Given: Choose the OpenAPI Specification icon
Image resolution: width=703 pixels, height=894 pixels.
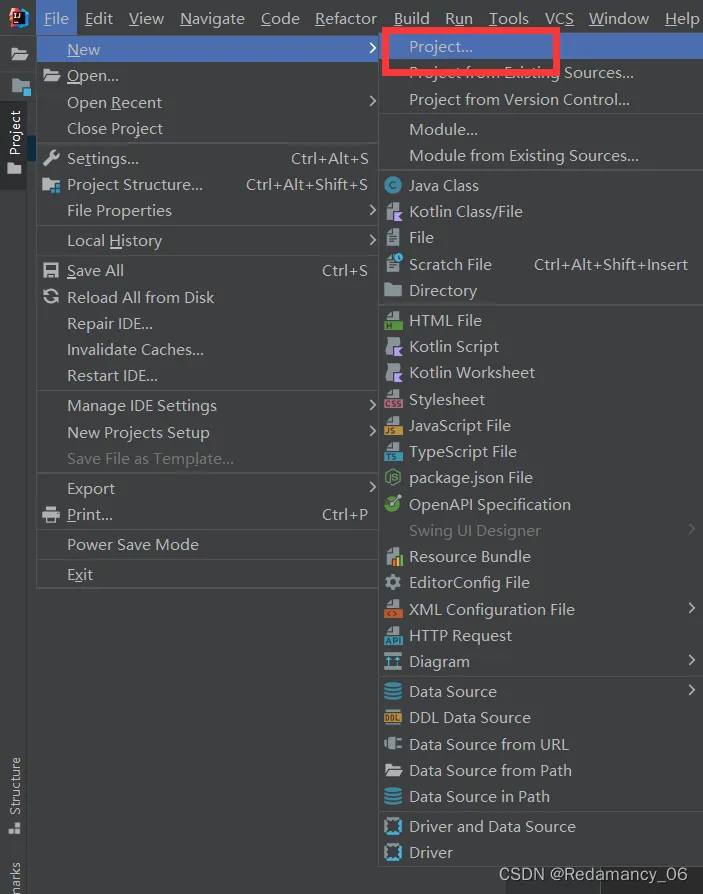Looking at the screenshot, I should click(392, 504).
